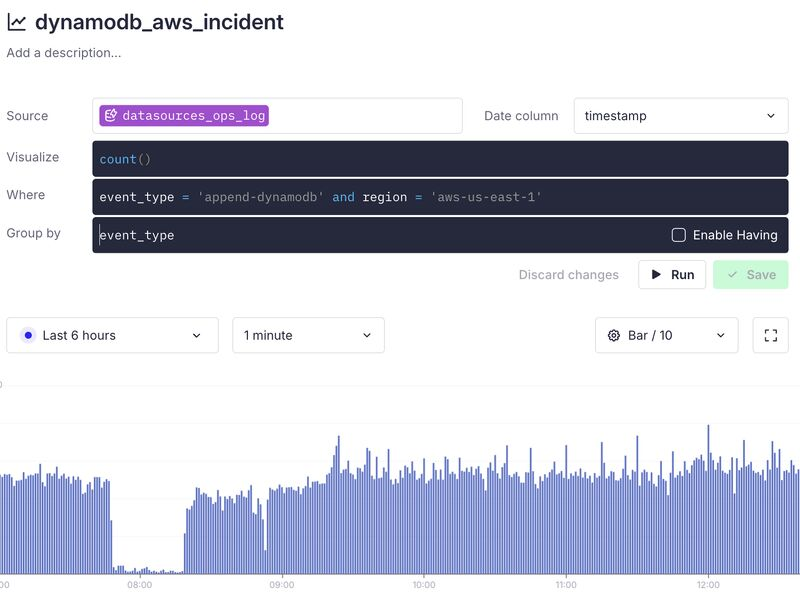This screenshot has height=594, width=800.
Task: Click the dynamodb_aws_incident title
Action: [x=159, y=22]
